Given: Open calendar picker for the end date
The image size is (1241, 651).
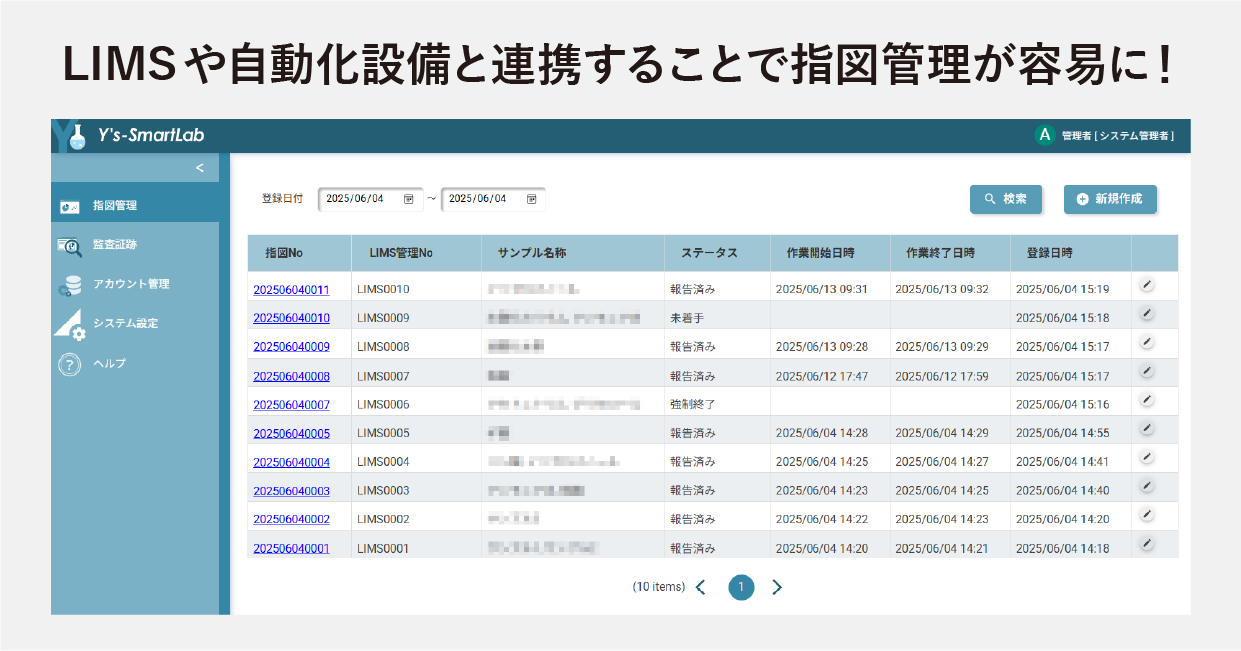Looking at the screenshot, I should [x=531, y=199].
